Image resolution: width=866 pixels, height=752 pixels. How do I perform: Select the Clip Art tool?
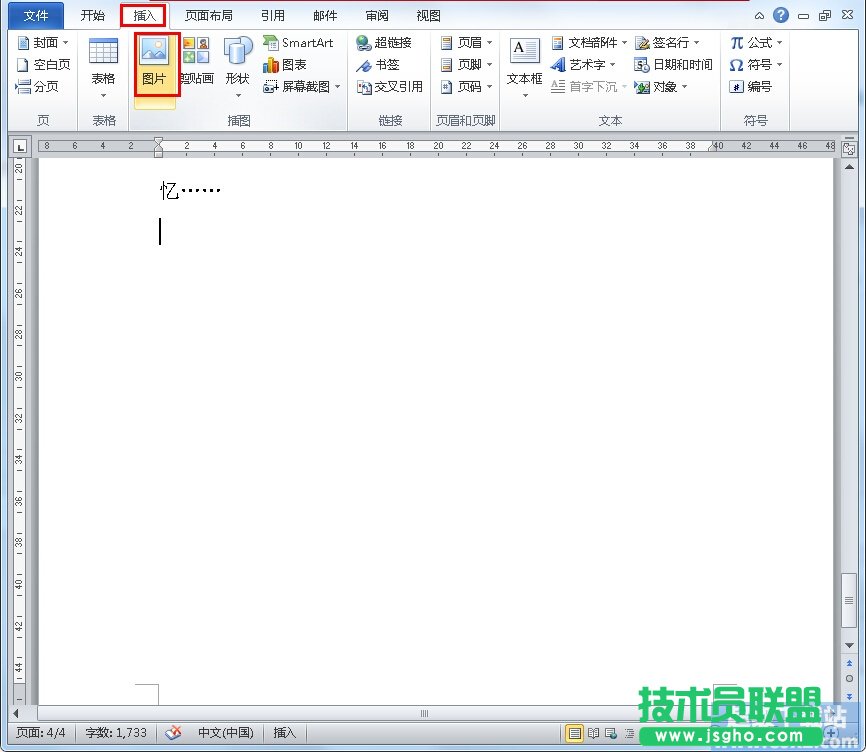[x=195, y=65]
